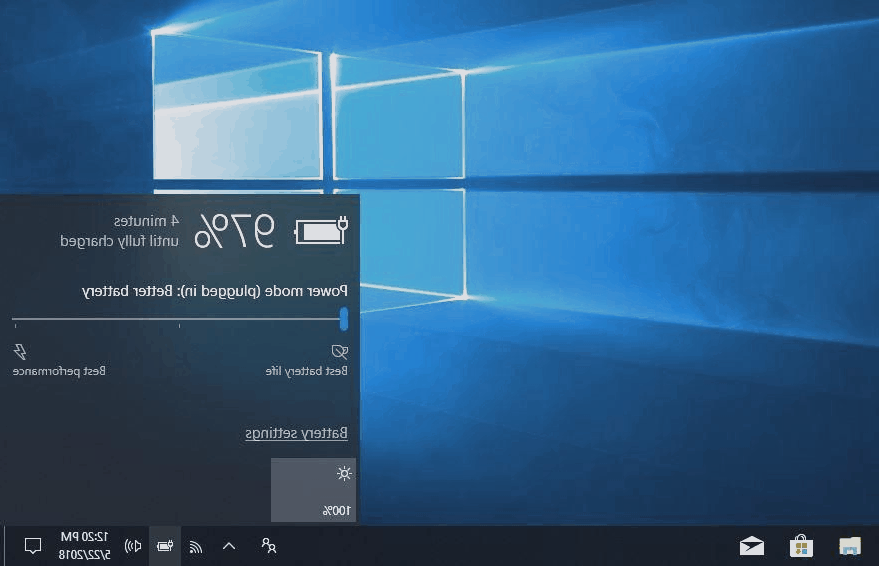The width and height of the screenshot is (879, 566).
Task: Open the Microsoft Store taskbar icon
Action: (801, 546)
